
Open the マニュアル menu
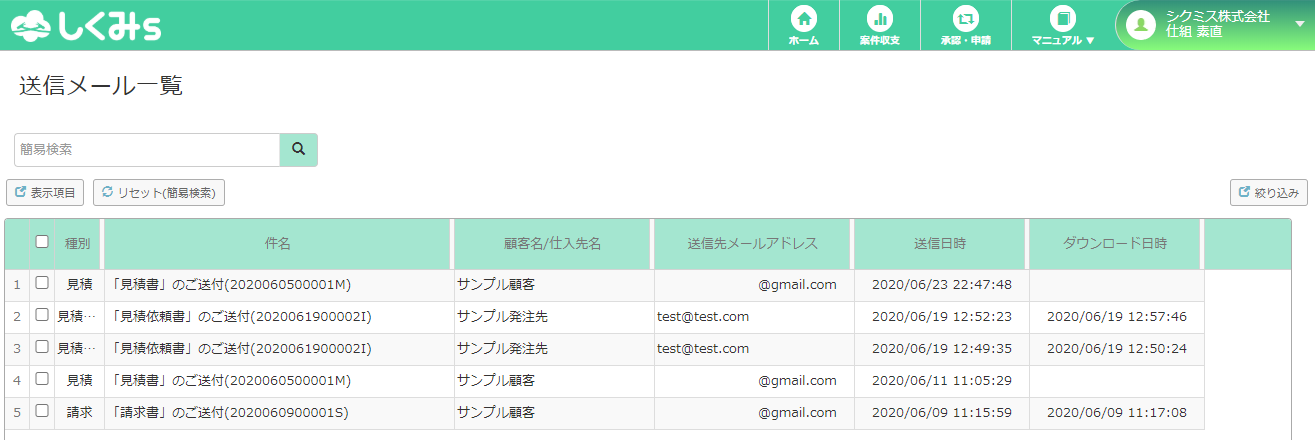point(1062,25)
